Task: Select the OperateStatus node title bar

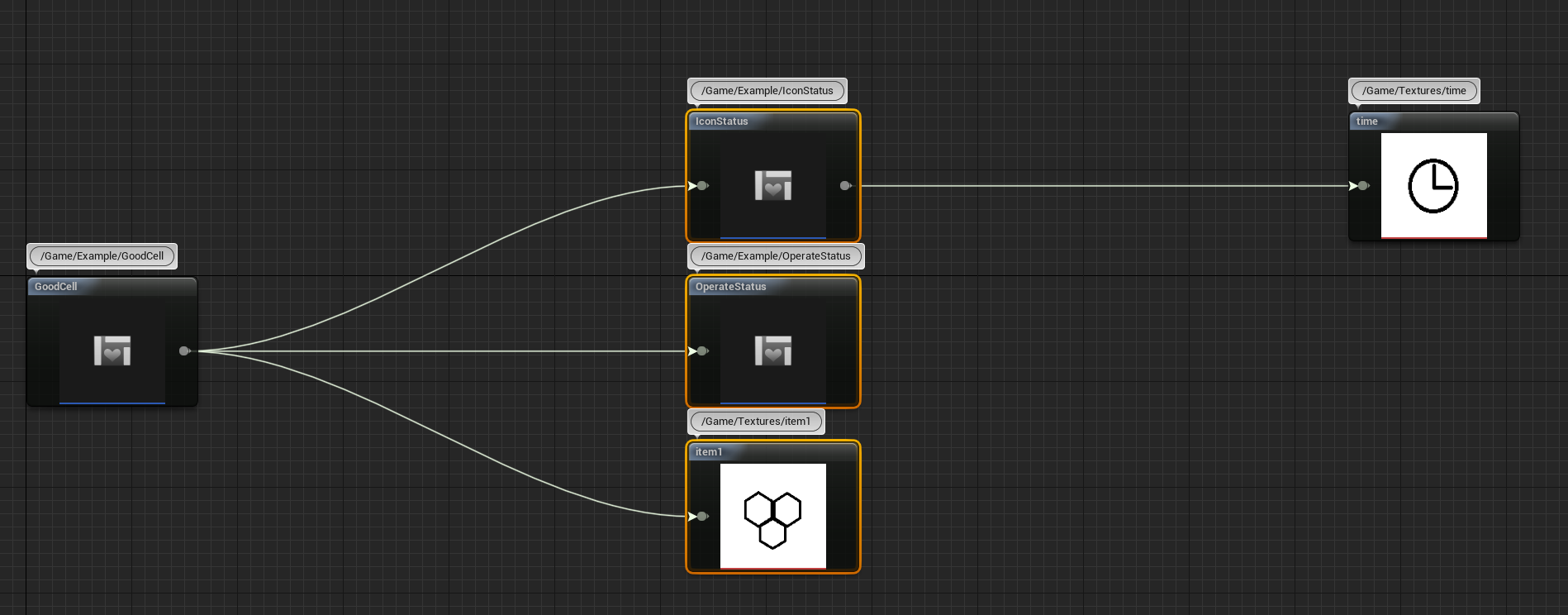Action: [x=773, y=287]
